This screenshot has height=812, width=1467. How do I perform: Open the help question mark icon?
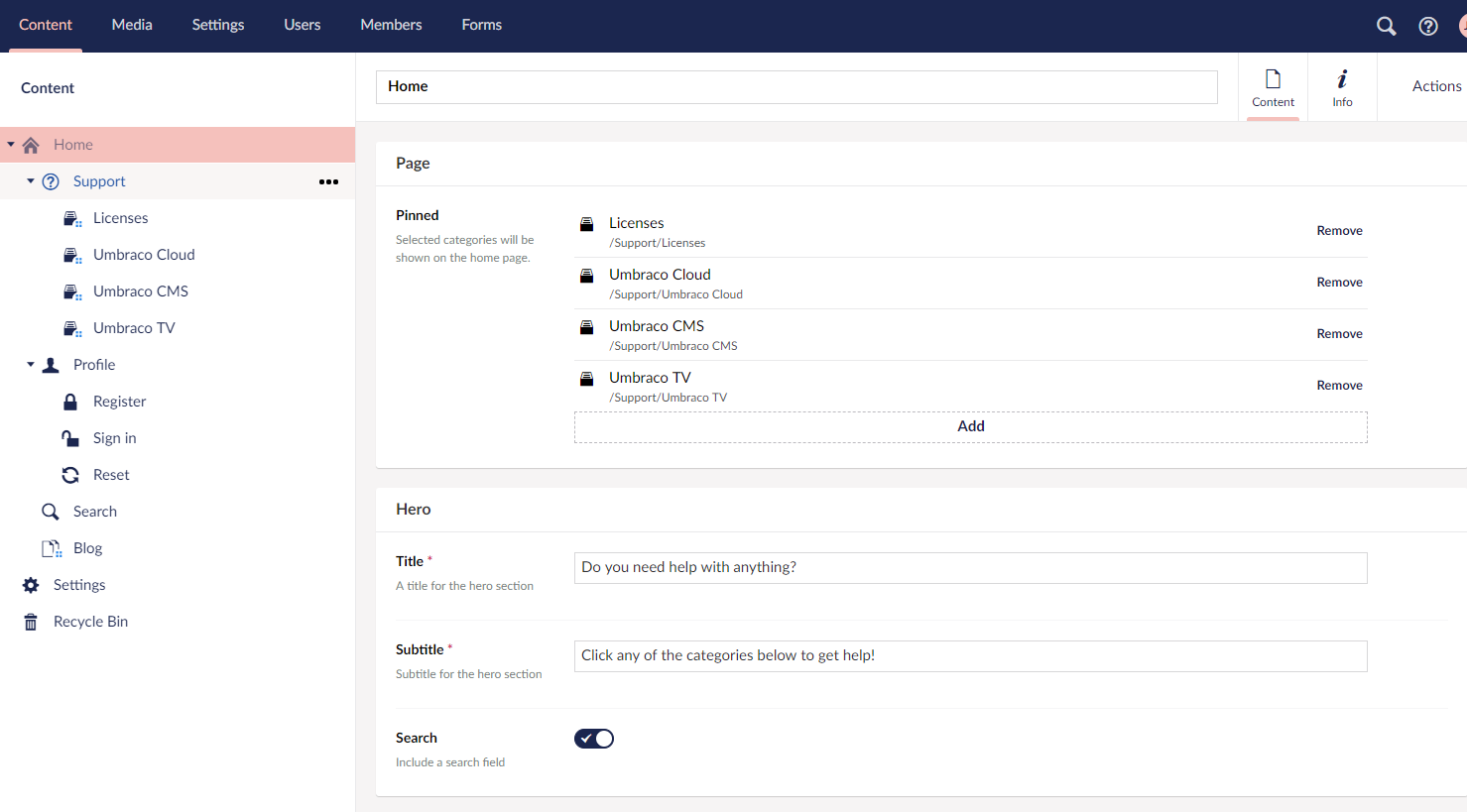[1428, 26]
